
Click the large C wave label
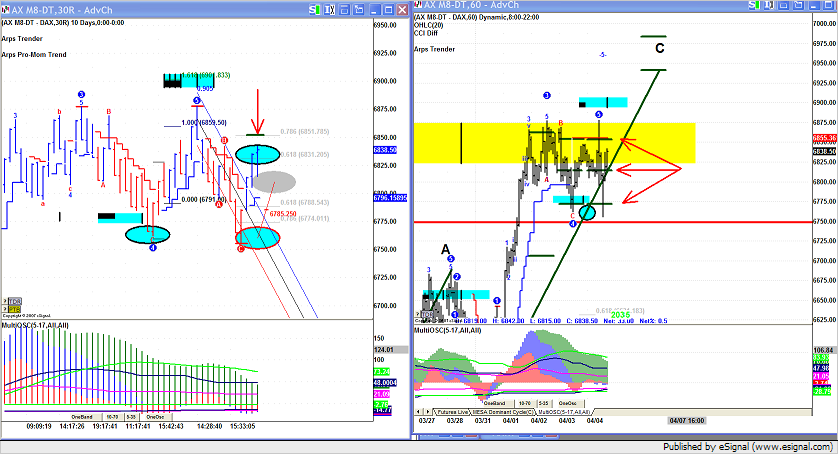[x=659, y=48]
